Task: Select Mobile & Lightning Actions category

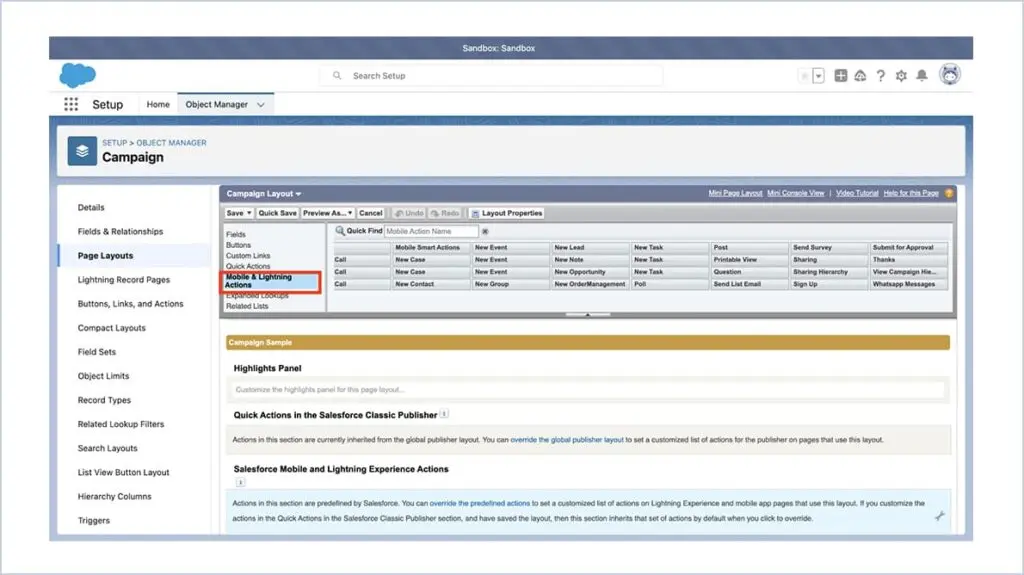Action: 271,281
